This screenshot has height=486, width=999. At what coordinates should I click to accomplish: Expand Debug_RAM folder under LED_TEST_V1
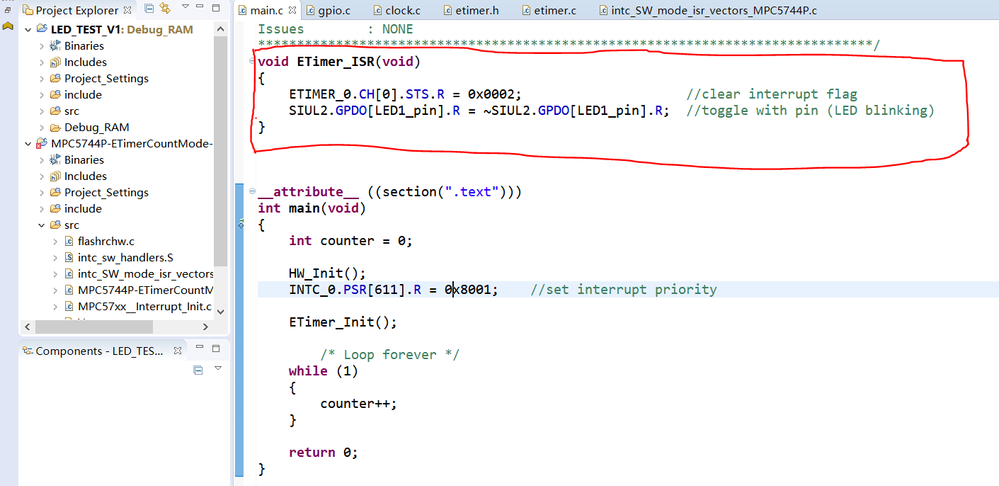[x=41, y=127]
